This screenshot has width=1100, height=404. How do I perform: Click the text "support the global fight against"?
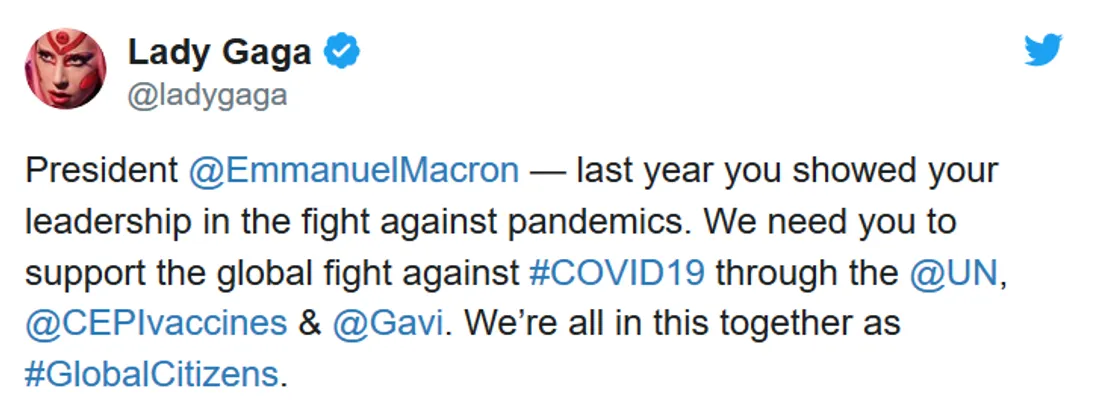coord(270,272)
